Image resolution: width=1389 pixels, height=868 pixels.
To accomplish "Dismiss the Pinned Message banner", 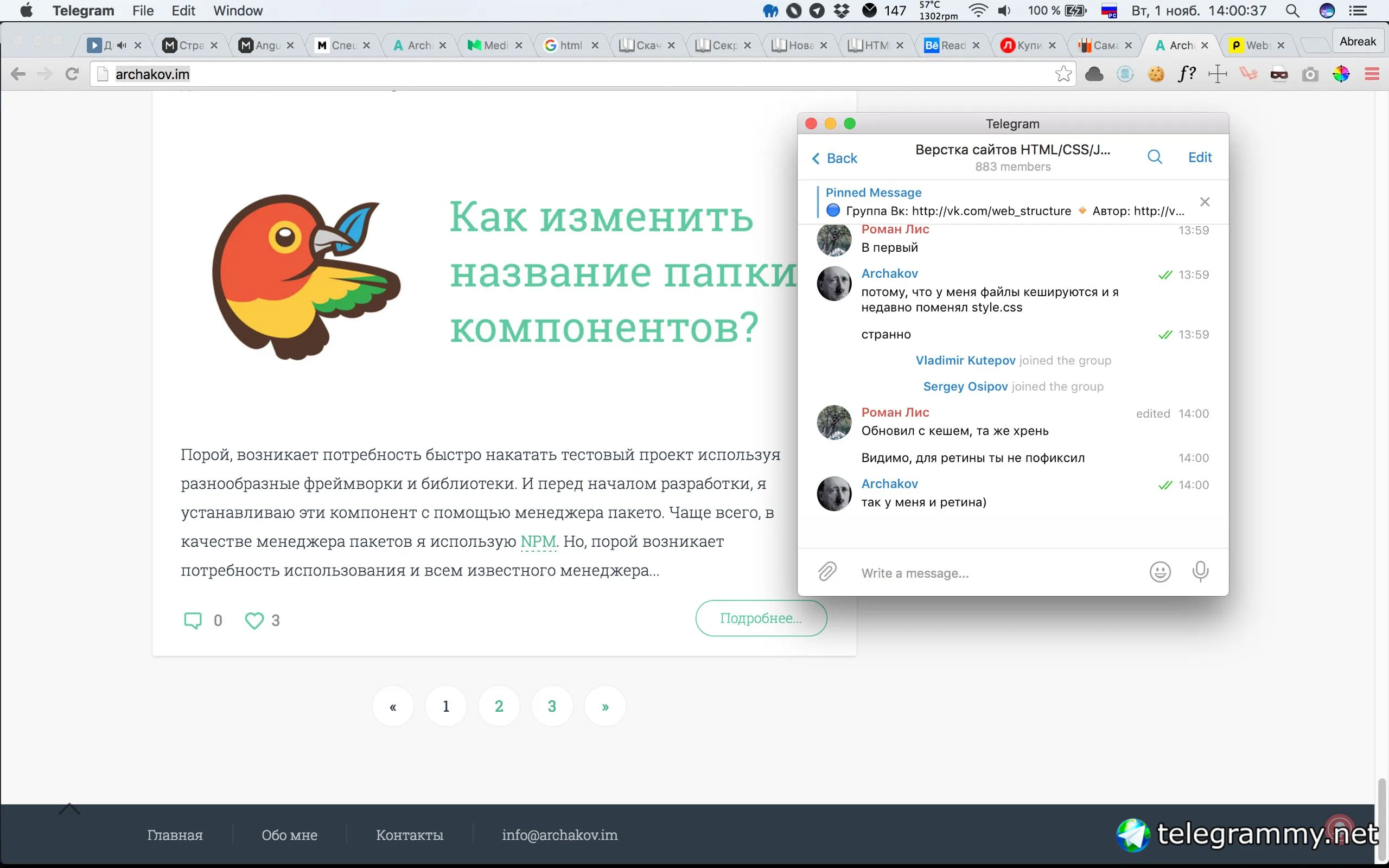I will pos(1205,202).
